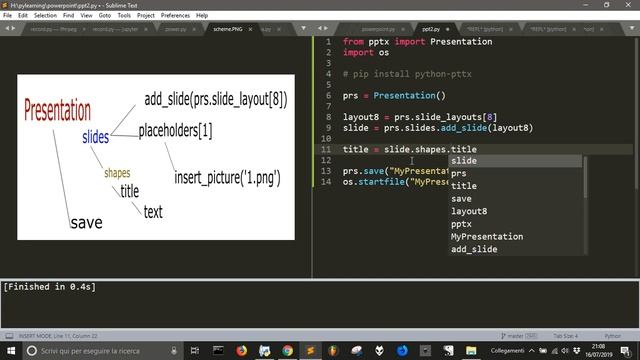640x360 pixels.
Task: Open the File menu
Action: [x=7, y=16]
